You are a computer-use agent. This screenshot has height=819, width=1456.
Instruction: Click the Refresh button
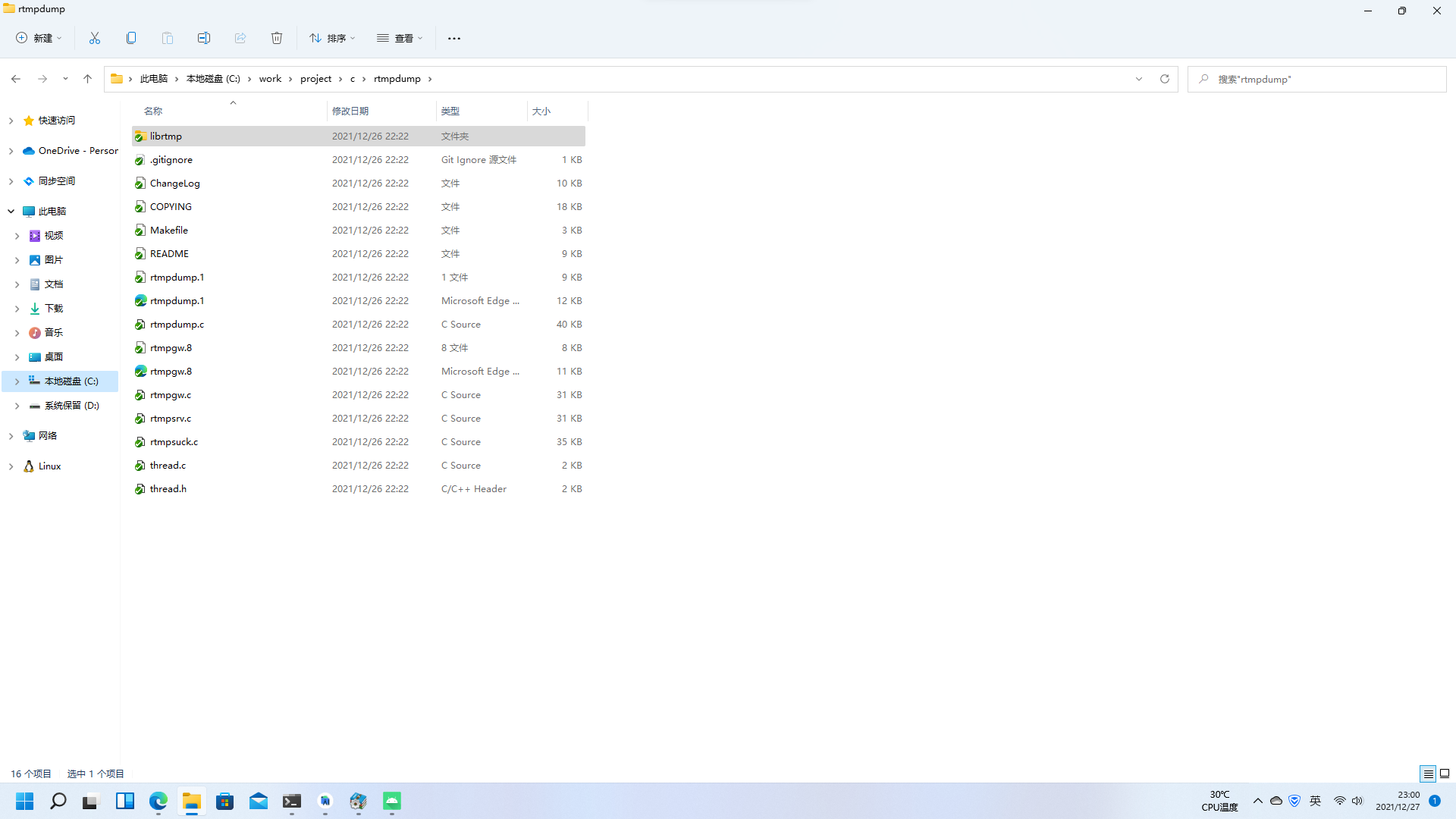coord(1165,79)
